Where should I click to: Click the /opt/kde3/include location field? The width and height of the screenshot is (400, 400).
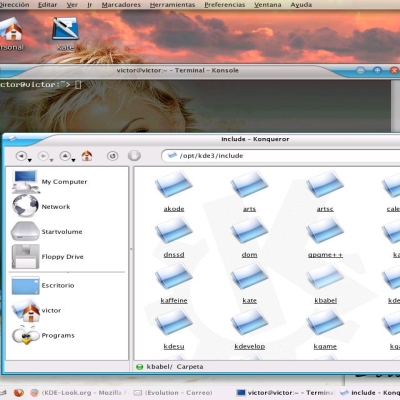point(281,156)
